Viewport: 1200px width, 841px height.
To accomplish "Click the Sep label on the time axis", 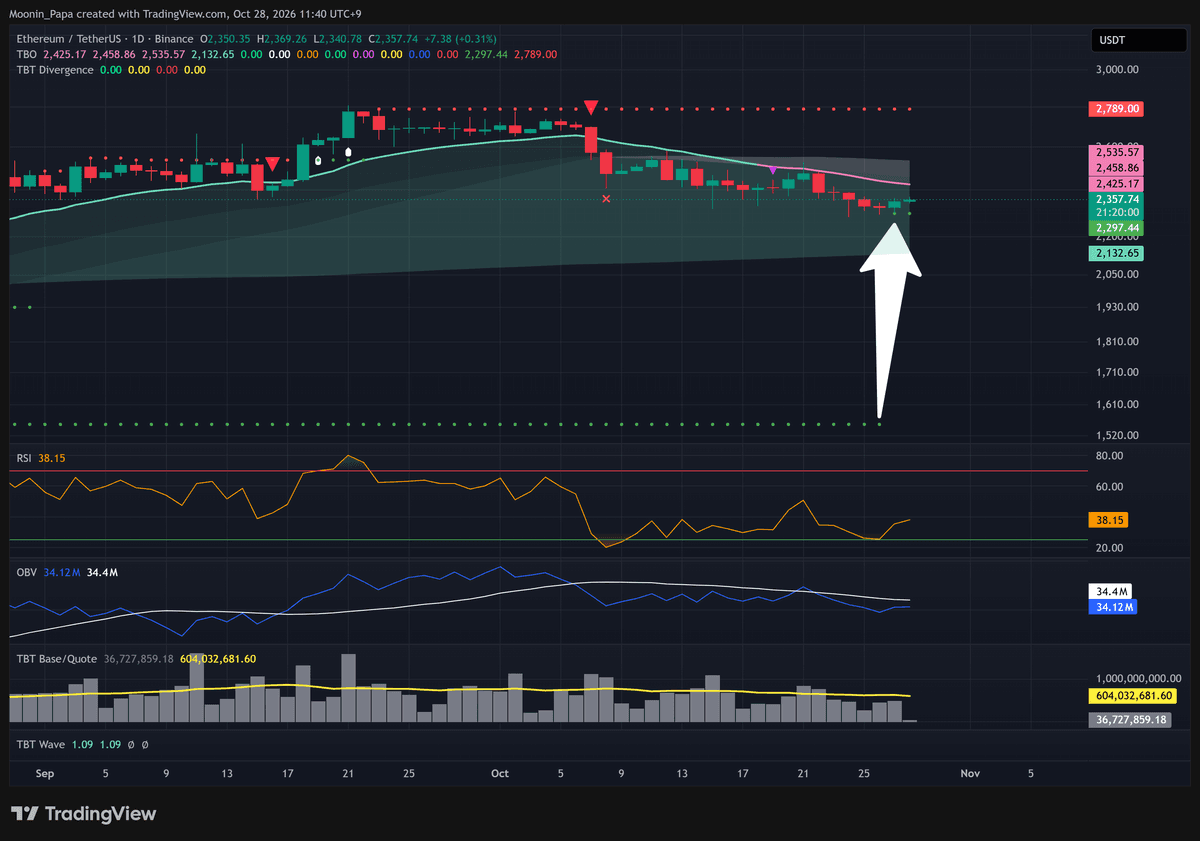I will 44,773.
